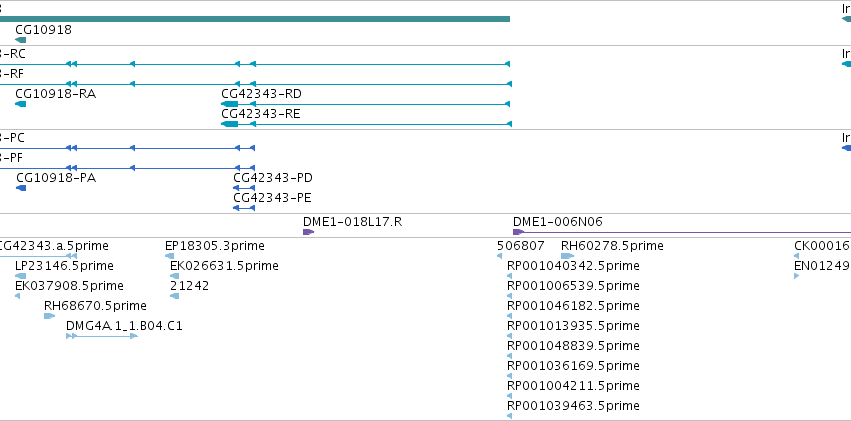Select the RH68670.5prime label

coord(96,306)
